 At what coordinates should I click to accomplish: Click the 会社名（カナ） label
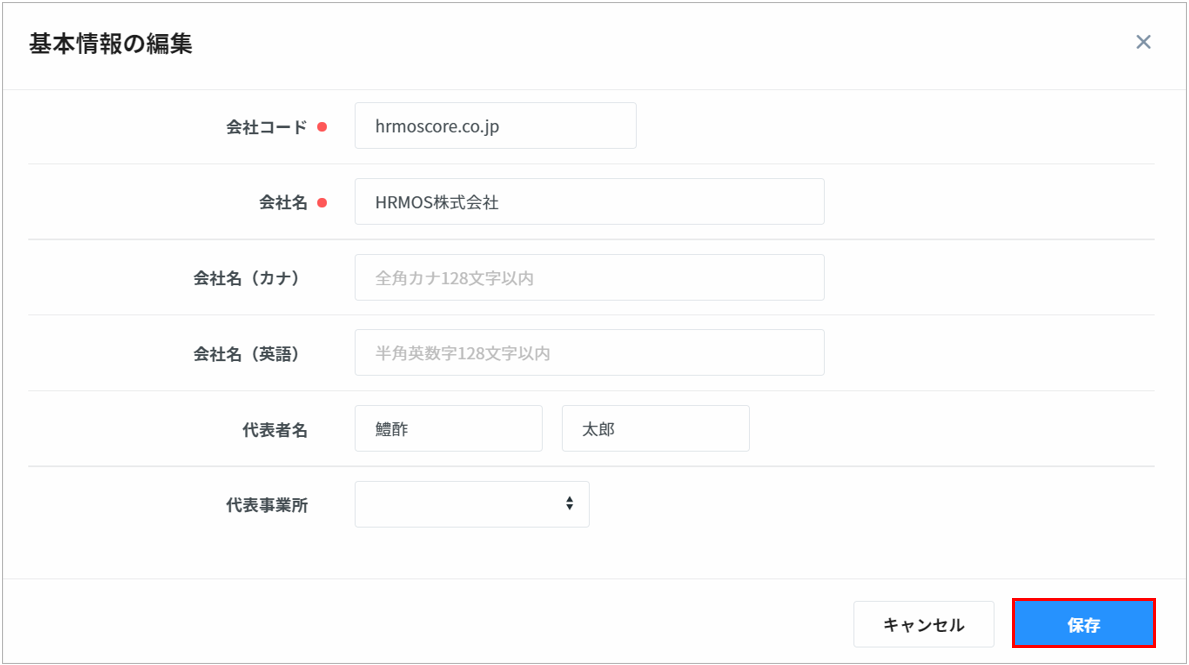247,278
